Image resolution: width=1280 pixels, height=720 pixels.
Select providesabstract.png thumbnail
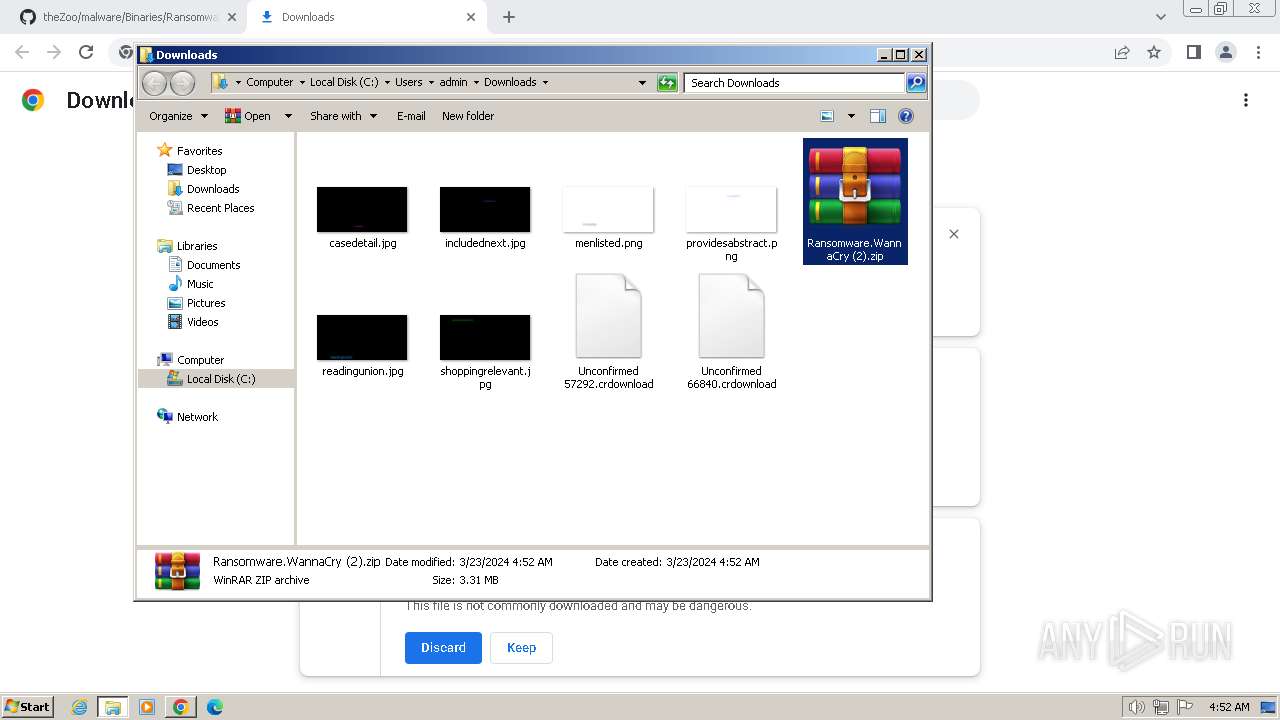pos(731,209)
